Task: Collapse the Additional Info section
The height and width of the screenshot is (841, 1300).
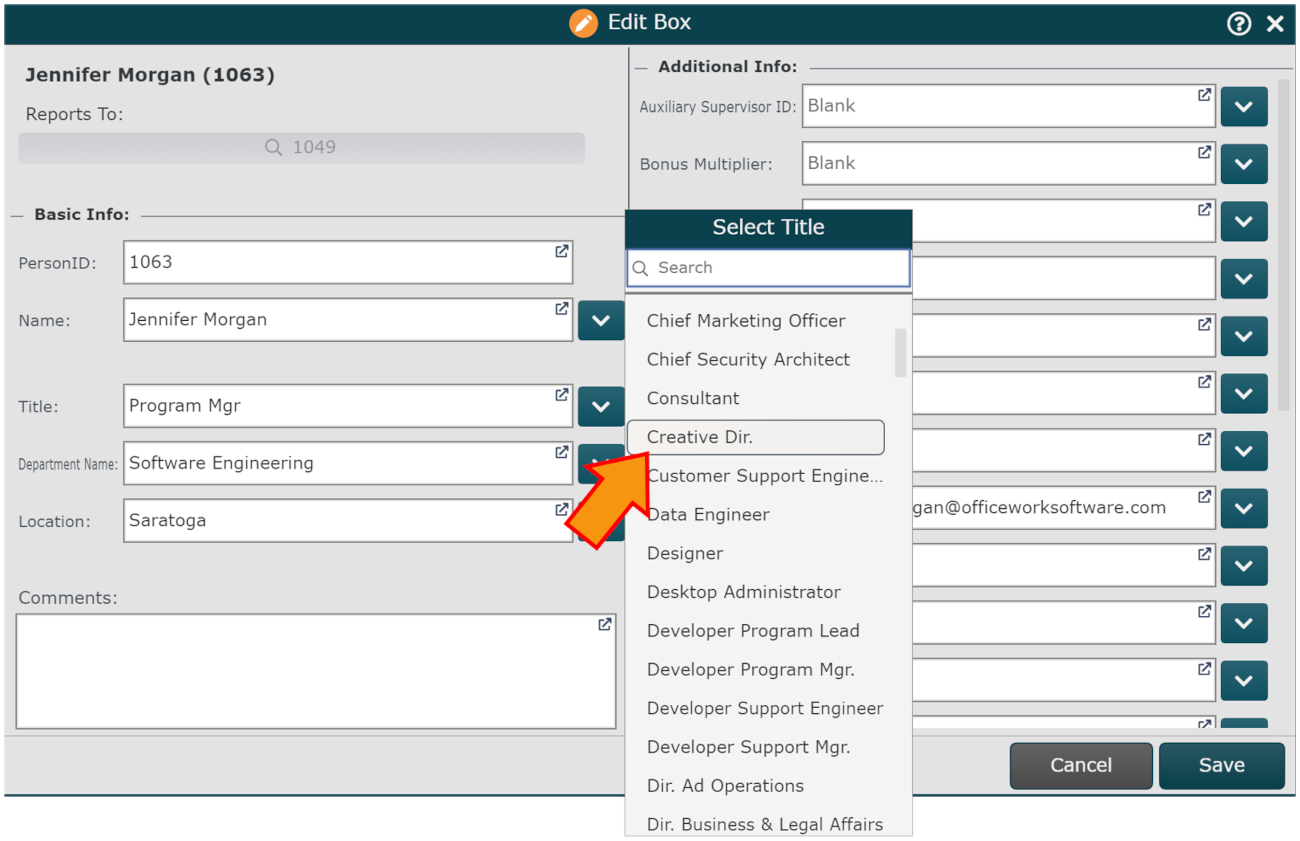Action: pos(641,67)
